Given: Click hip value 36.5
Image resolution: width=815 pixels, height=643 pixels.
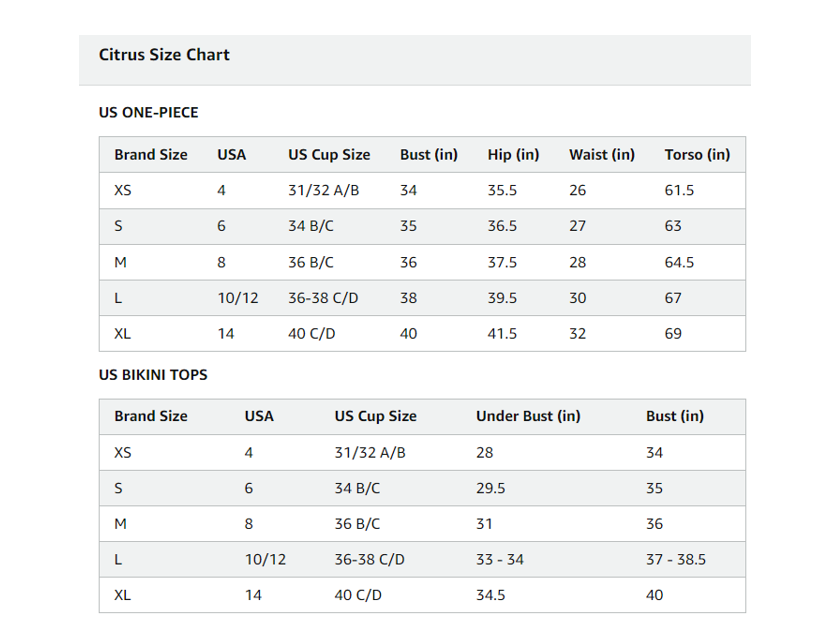Looking at the screenshot, I should coord(502,226).
